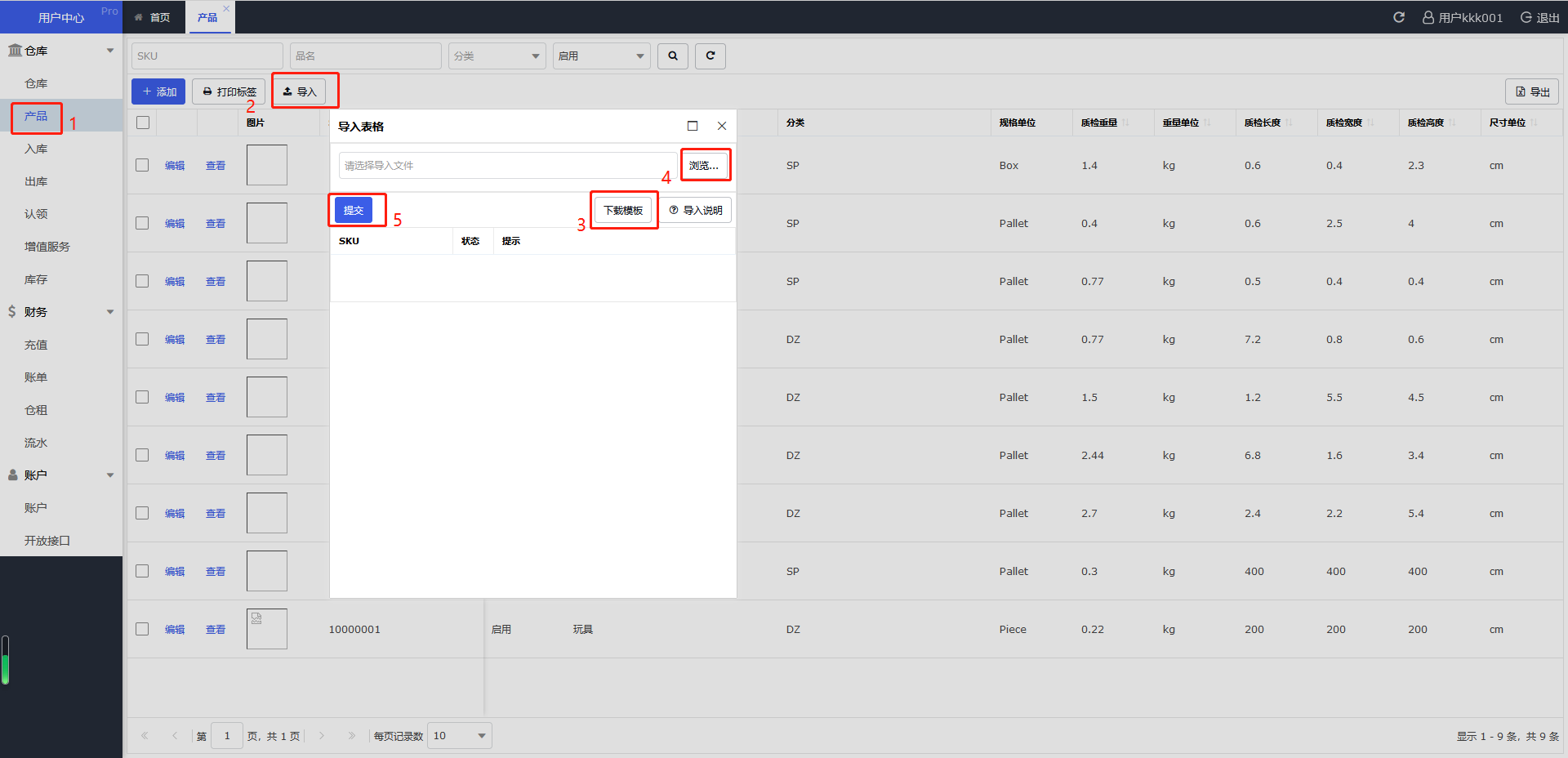Sort by 质检长度 column sort icon
1568x758 pixels.
coord(1289,123)
